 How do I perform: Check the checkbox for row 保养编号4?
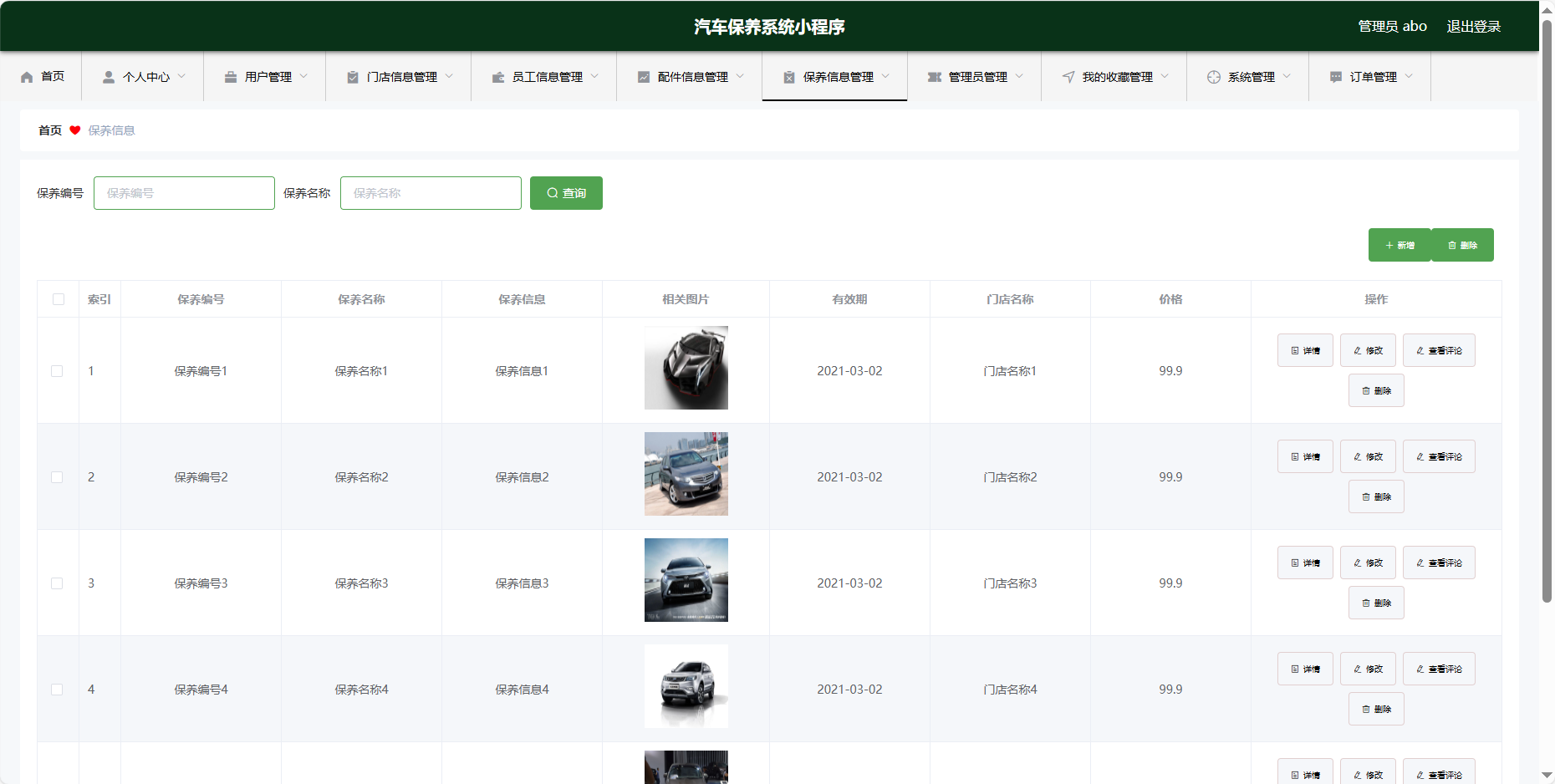click(57, 690)
